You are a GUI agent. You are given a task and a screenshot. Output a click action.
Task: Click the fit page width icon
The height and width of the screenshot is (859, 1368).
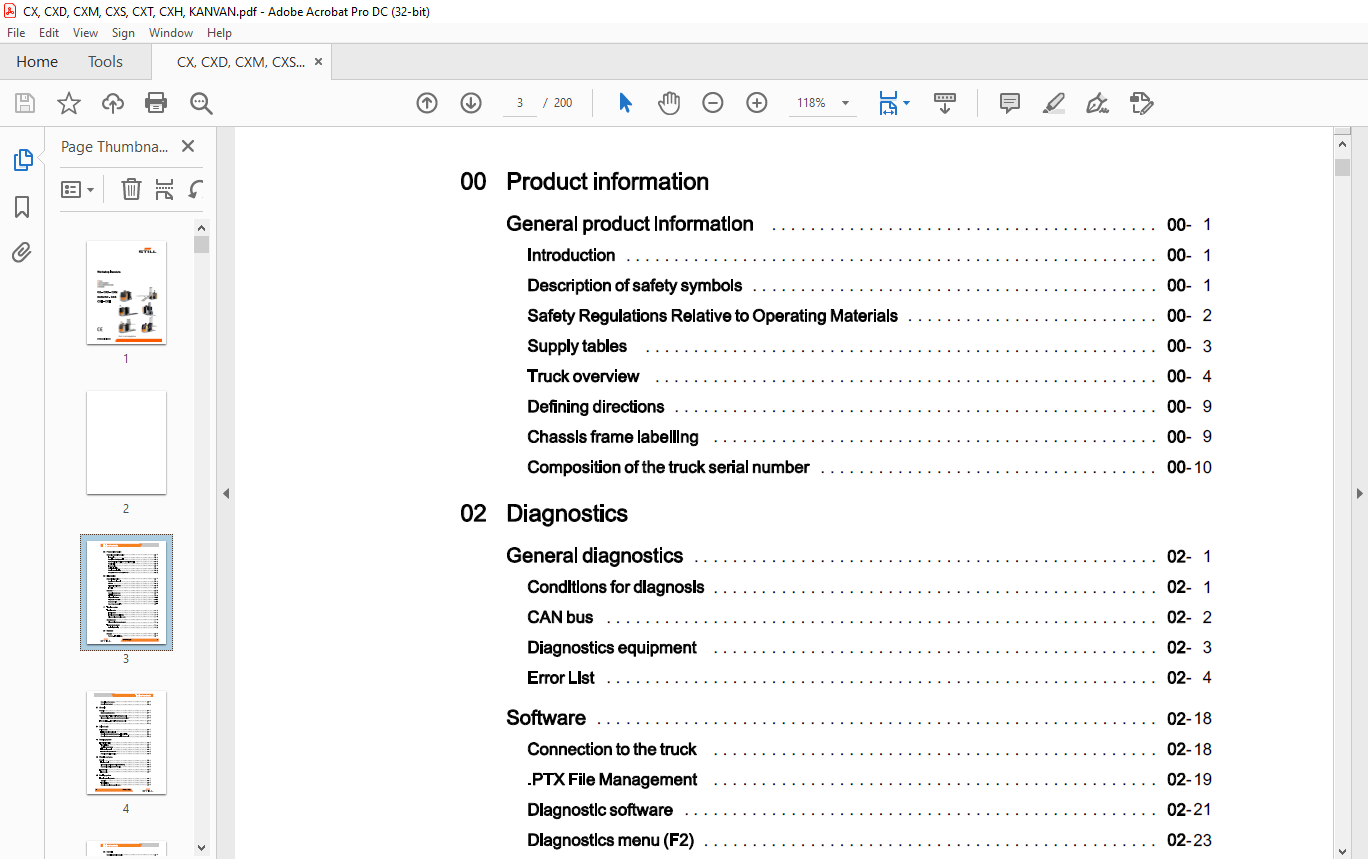click(888, 103)
